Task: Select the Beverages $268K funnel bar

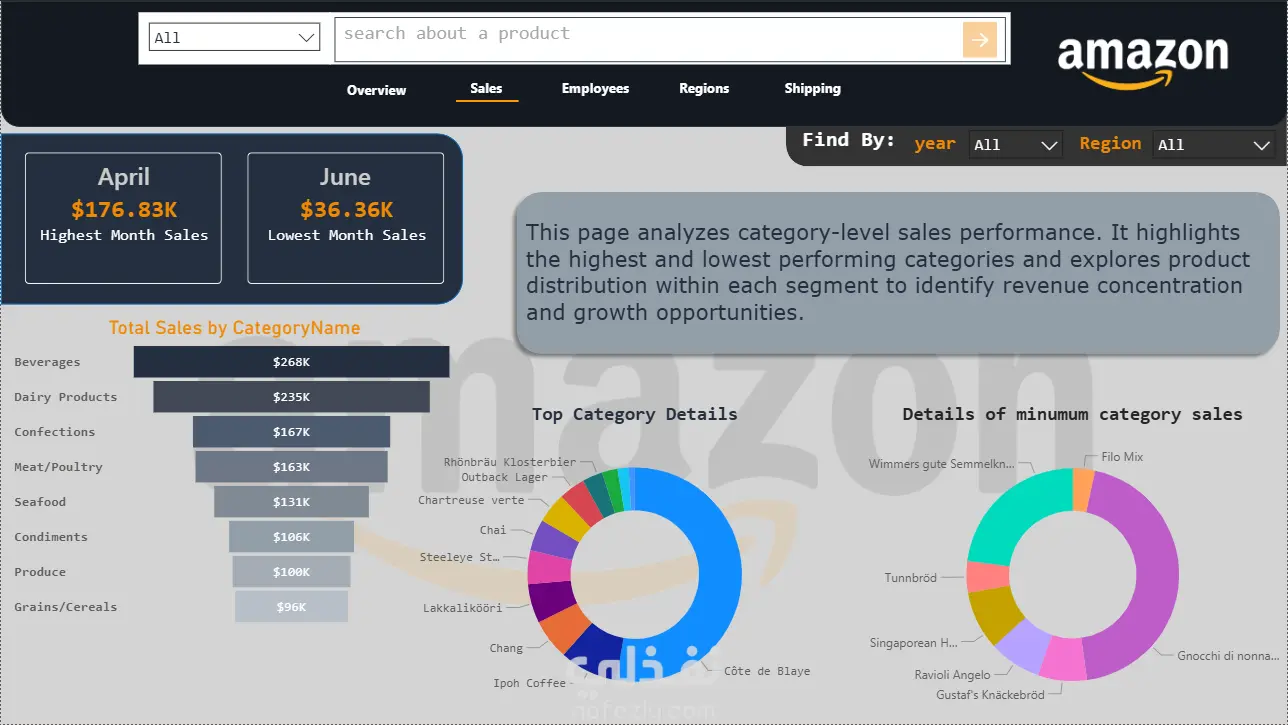Action: (x=291, y=362)
